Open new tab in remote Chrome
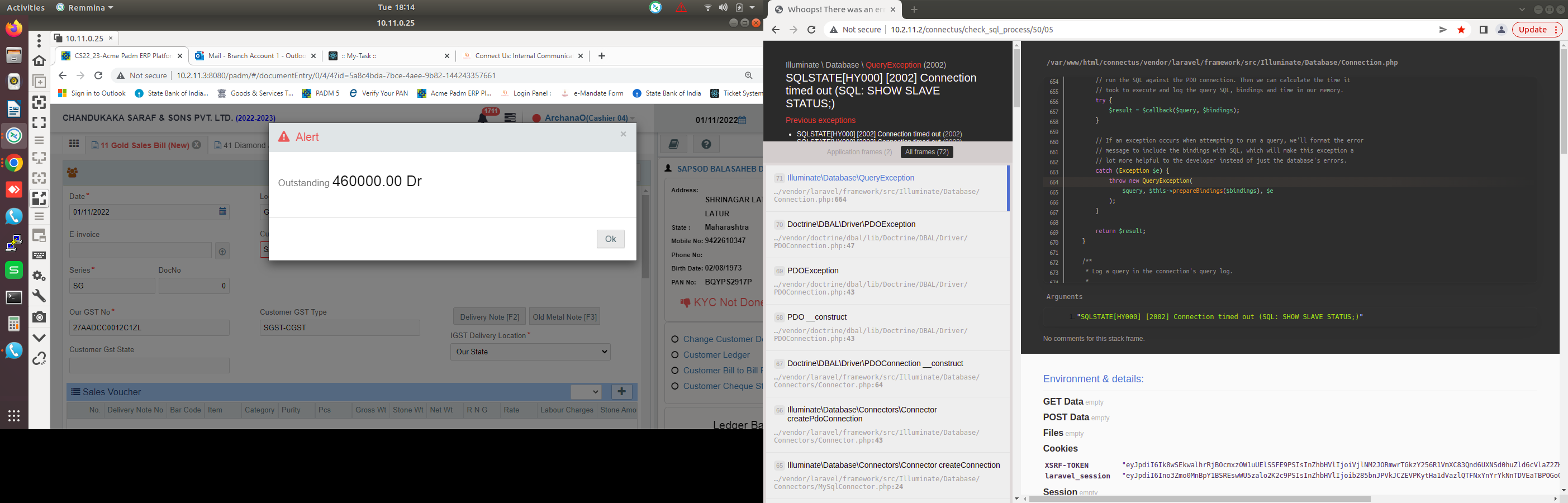 pos(601,55)
